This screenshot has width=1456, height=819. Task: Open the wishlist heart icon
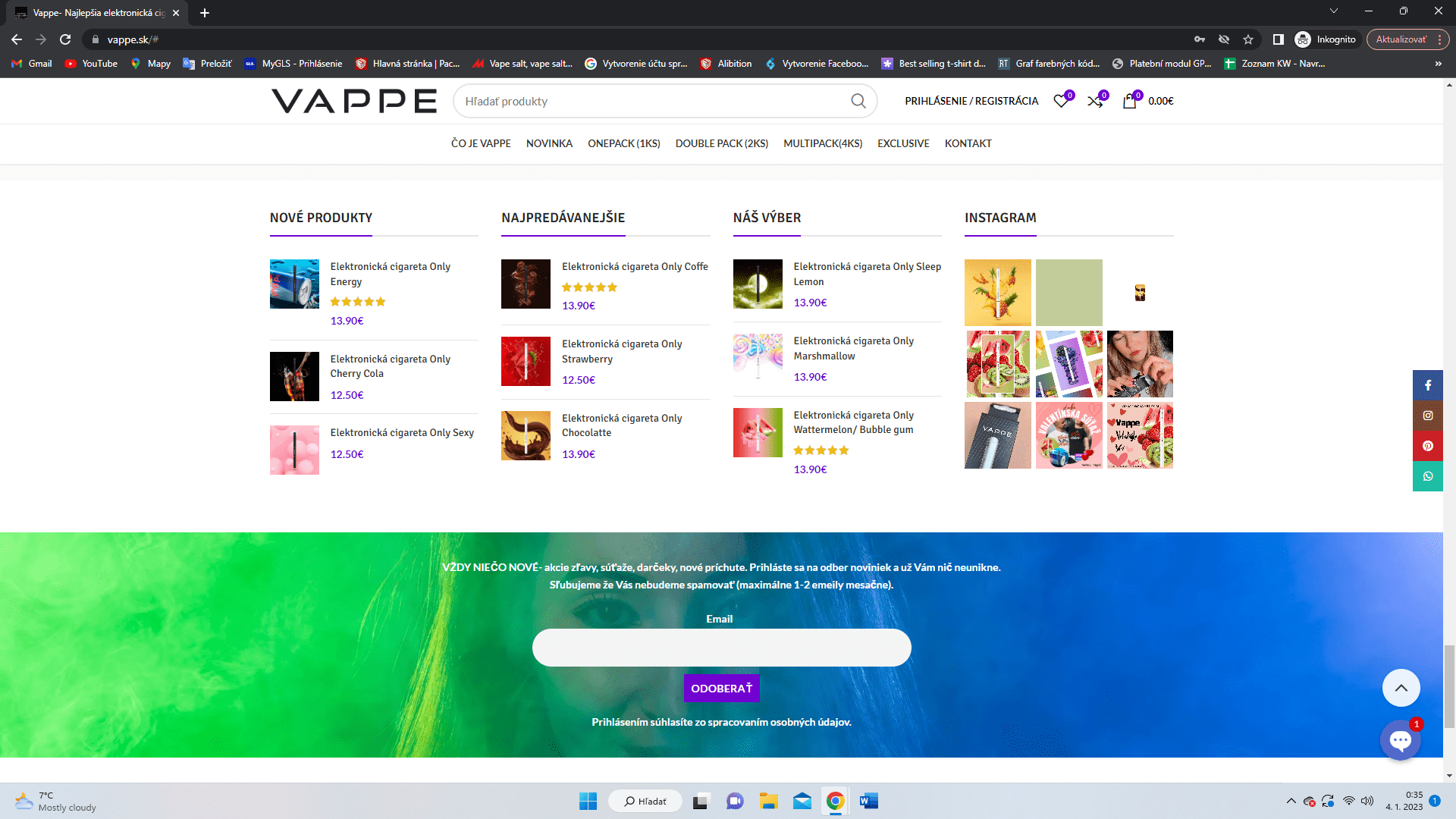click(1061, 101)
